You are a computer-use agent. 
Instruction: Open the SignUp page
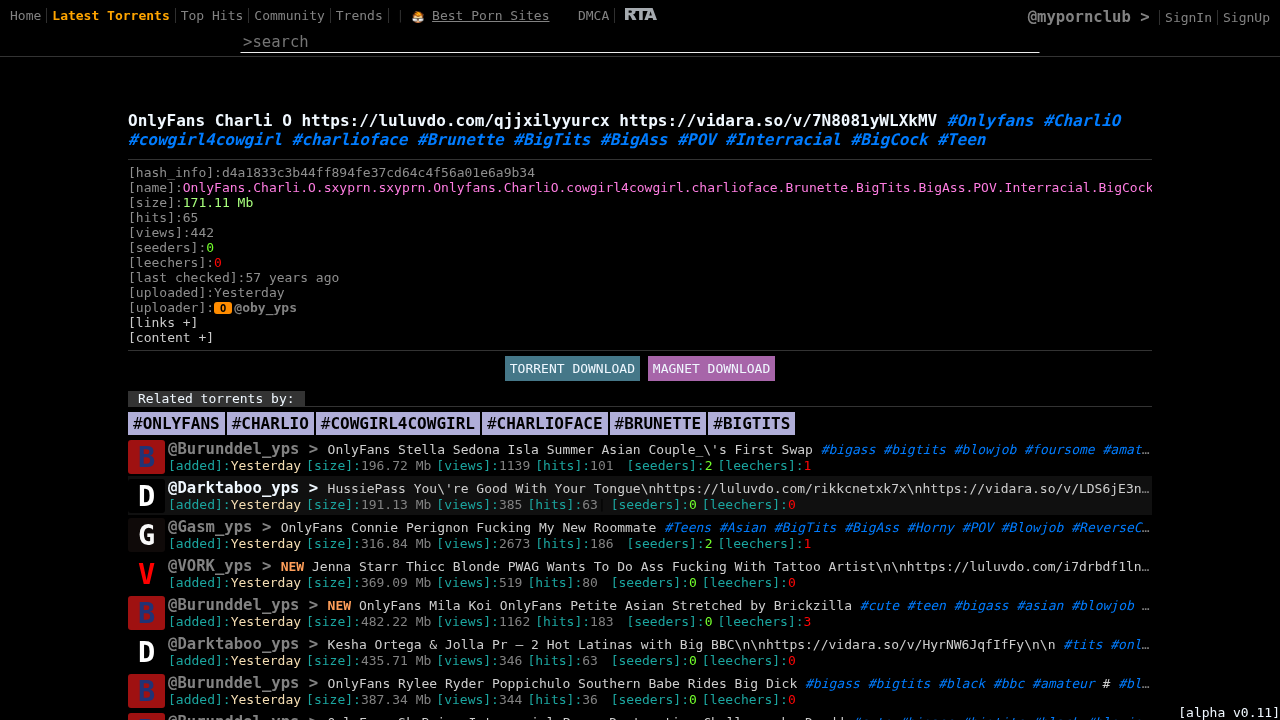tap(1246, 17)
